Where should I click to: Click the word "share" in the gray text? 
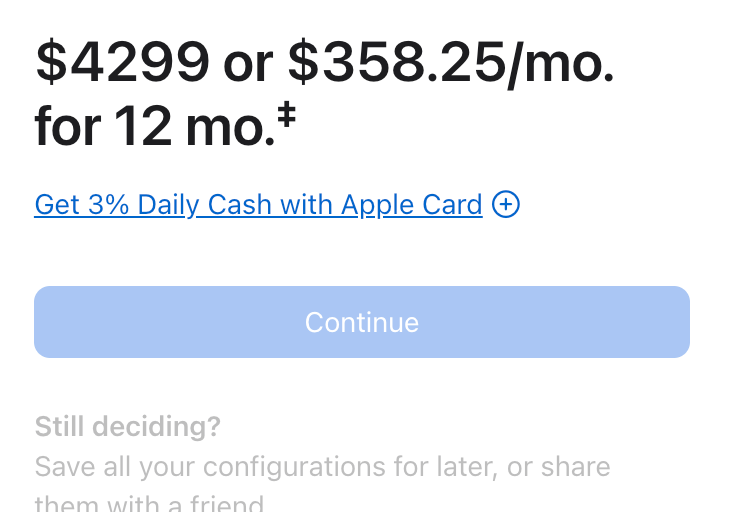click(x=575, y=467)
